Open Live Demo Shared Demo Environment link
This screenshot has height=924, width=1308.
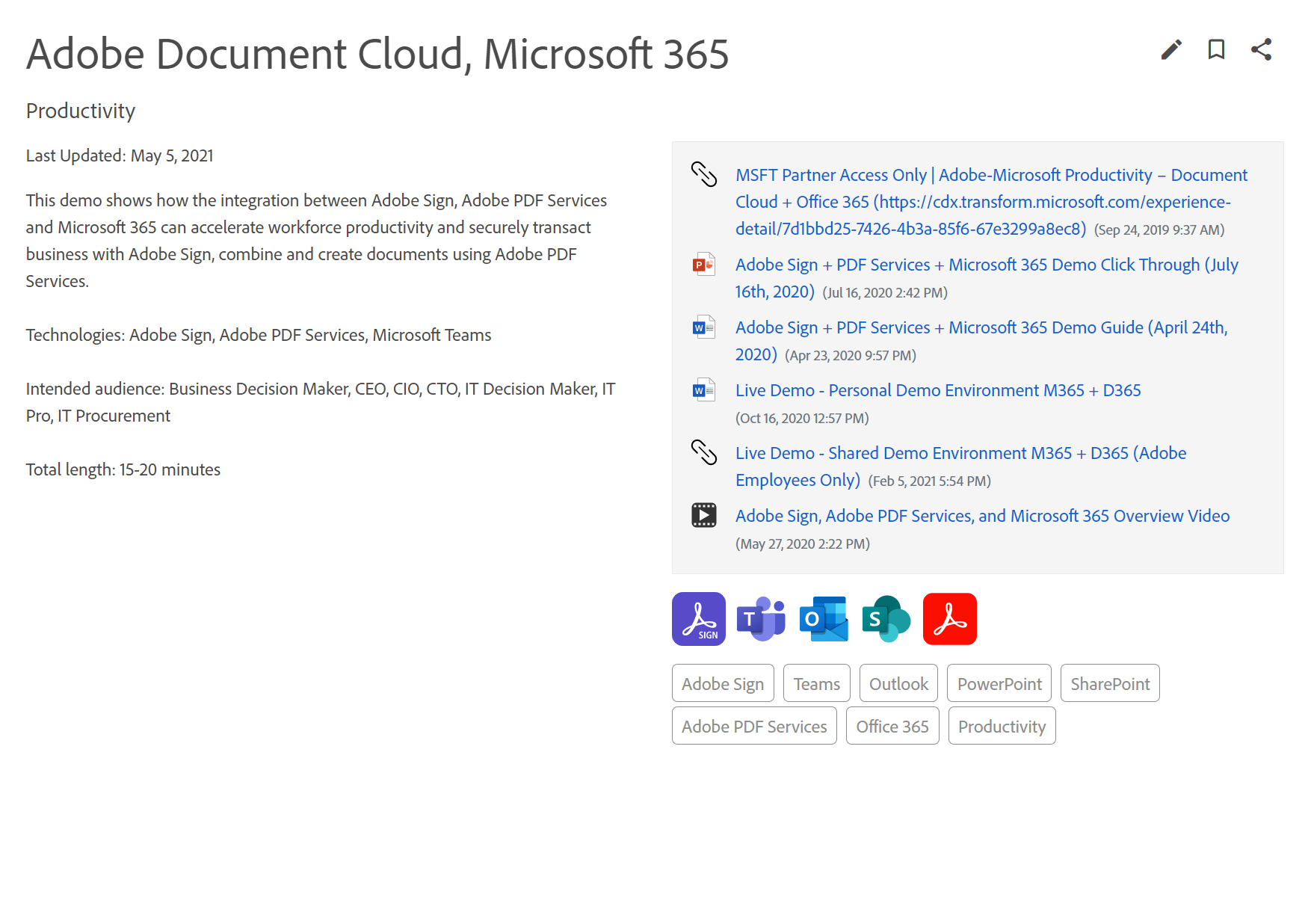click(x=960, y=466)
